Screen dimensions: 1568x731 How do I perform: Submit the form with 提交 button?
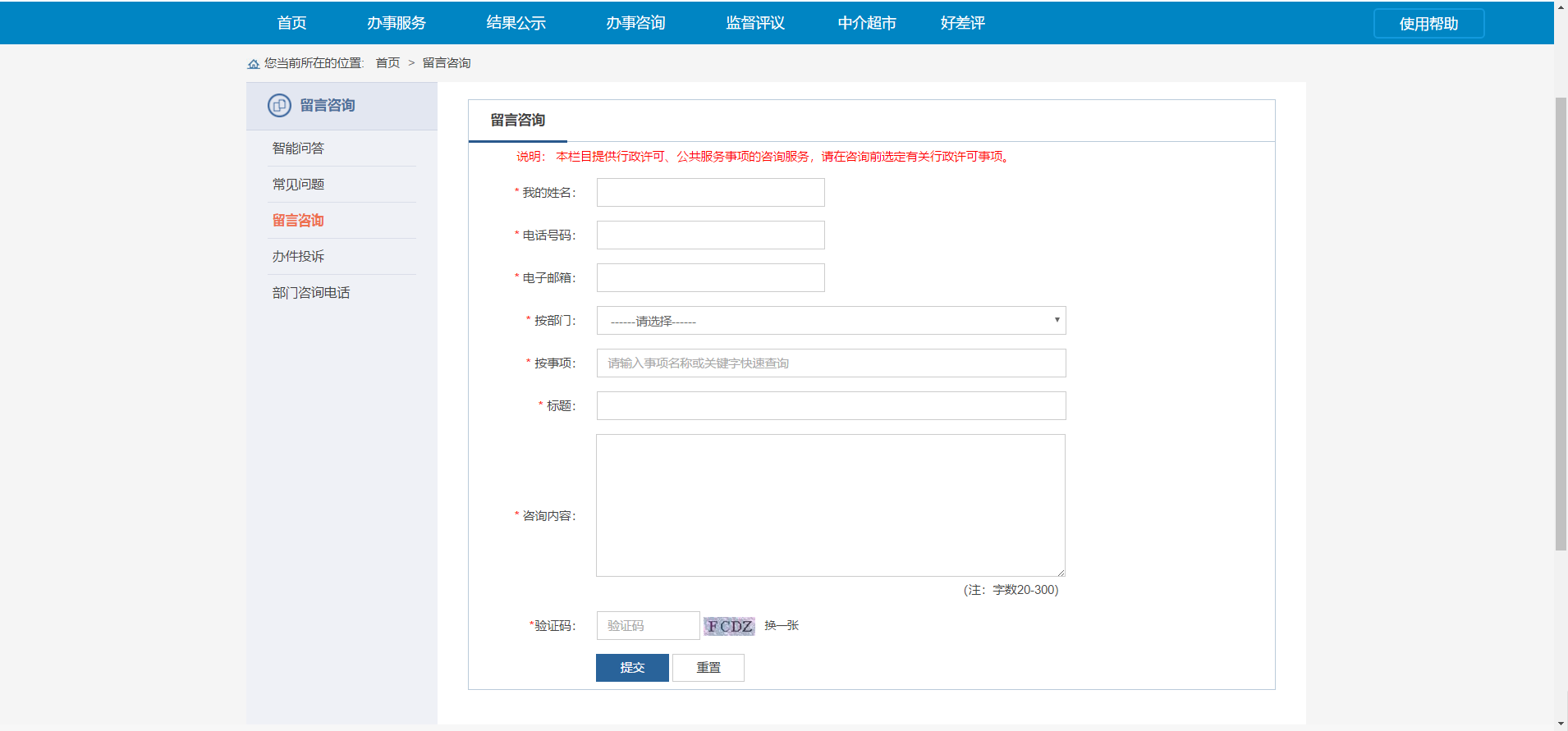[632, 668]
